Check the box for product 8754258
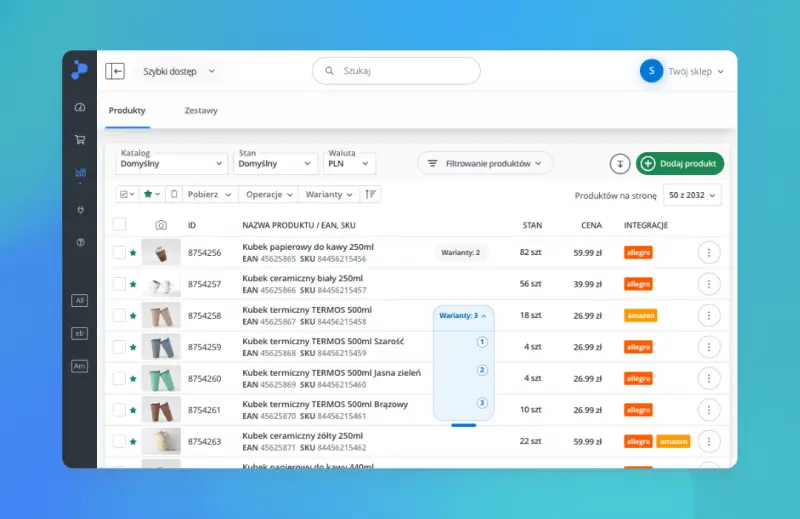Viewport: 800px width, 519px height. 119,315
